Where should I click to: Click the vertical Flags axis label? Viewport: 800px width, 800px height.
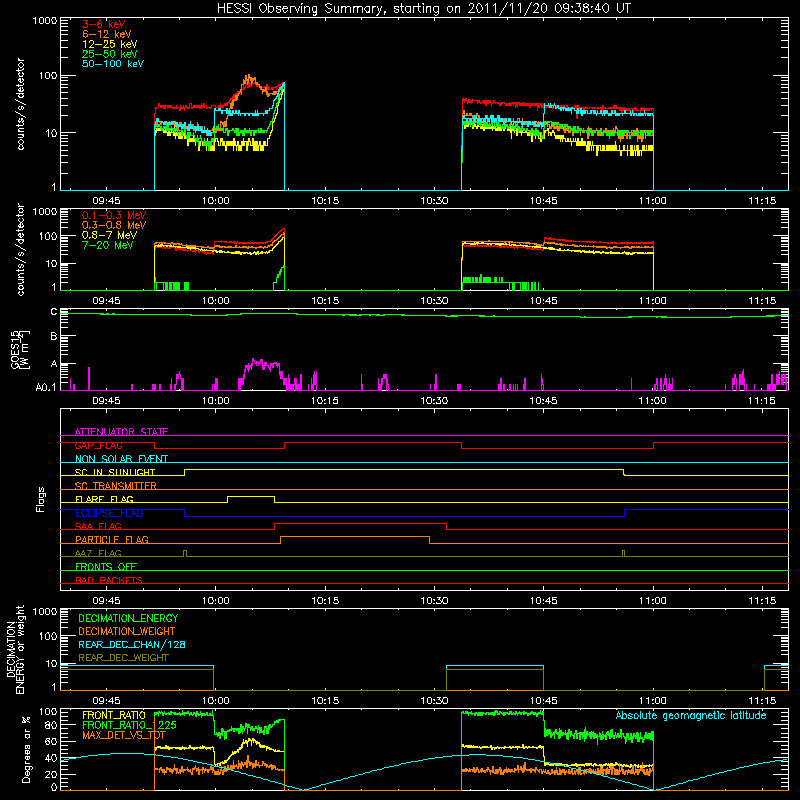(x=41, y=499)
